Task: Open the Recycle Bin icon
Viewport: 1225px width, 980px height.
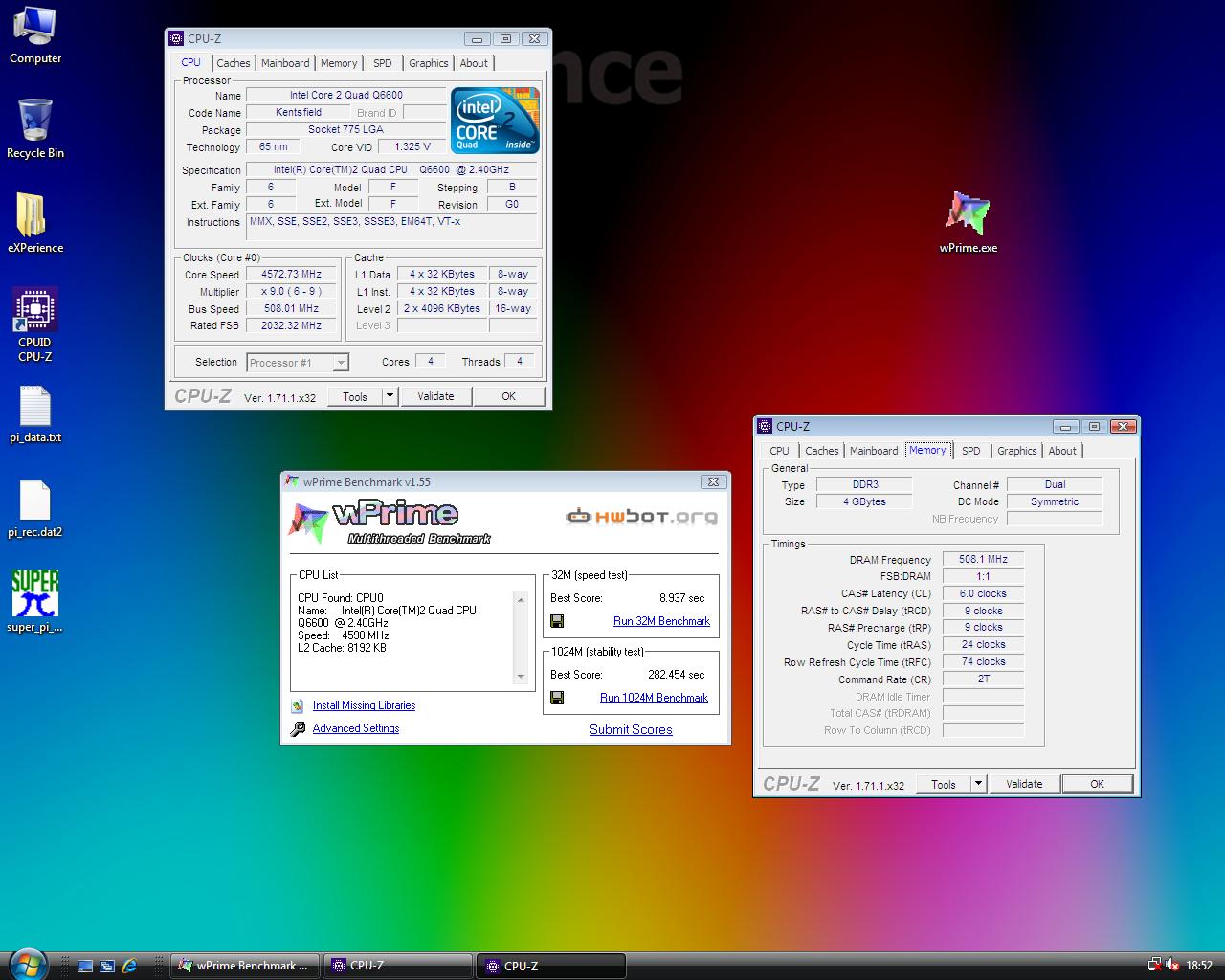Action: click(35, 129)
